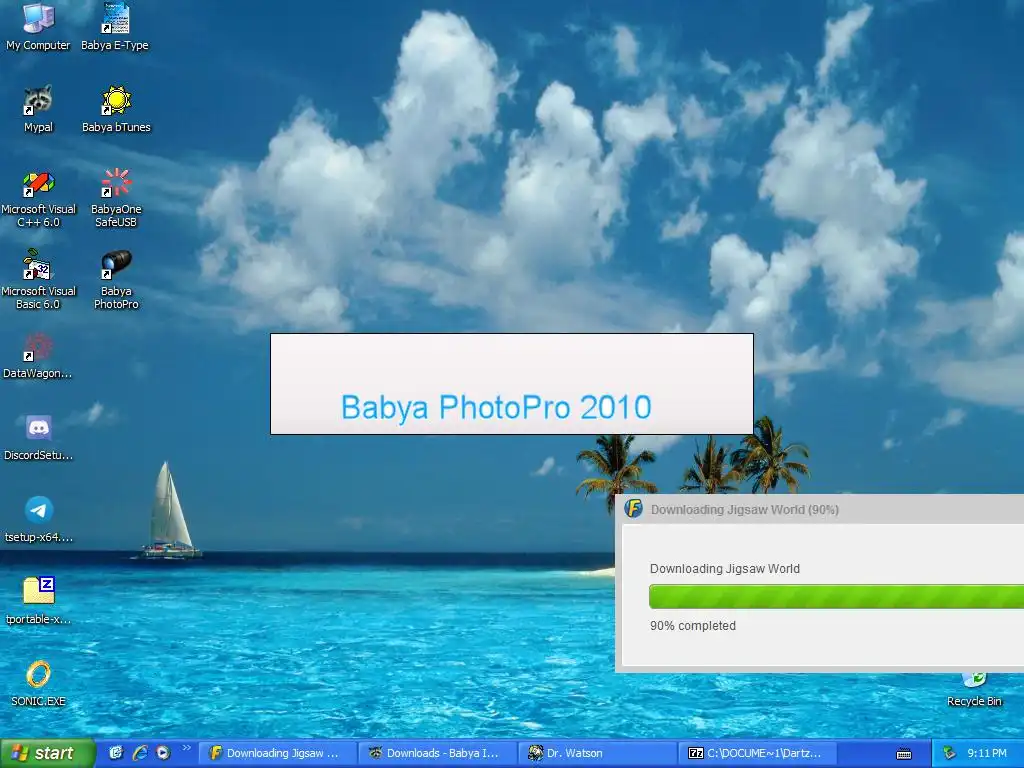The image size is (1024, 768).
Task: Click the 'Downloading Jigsaw World' label text
Action: click(725, 569)
